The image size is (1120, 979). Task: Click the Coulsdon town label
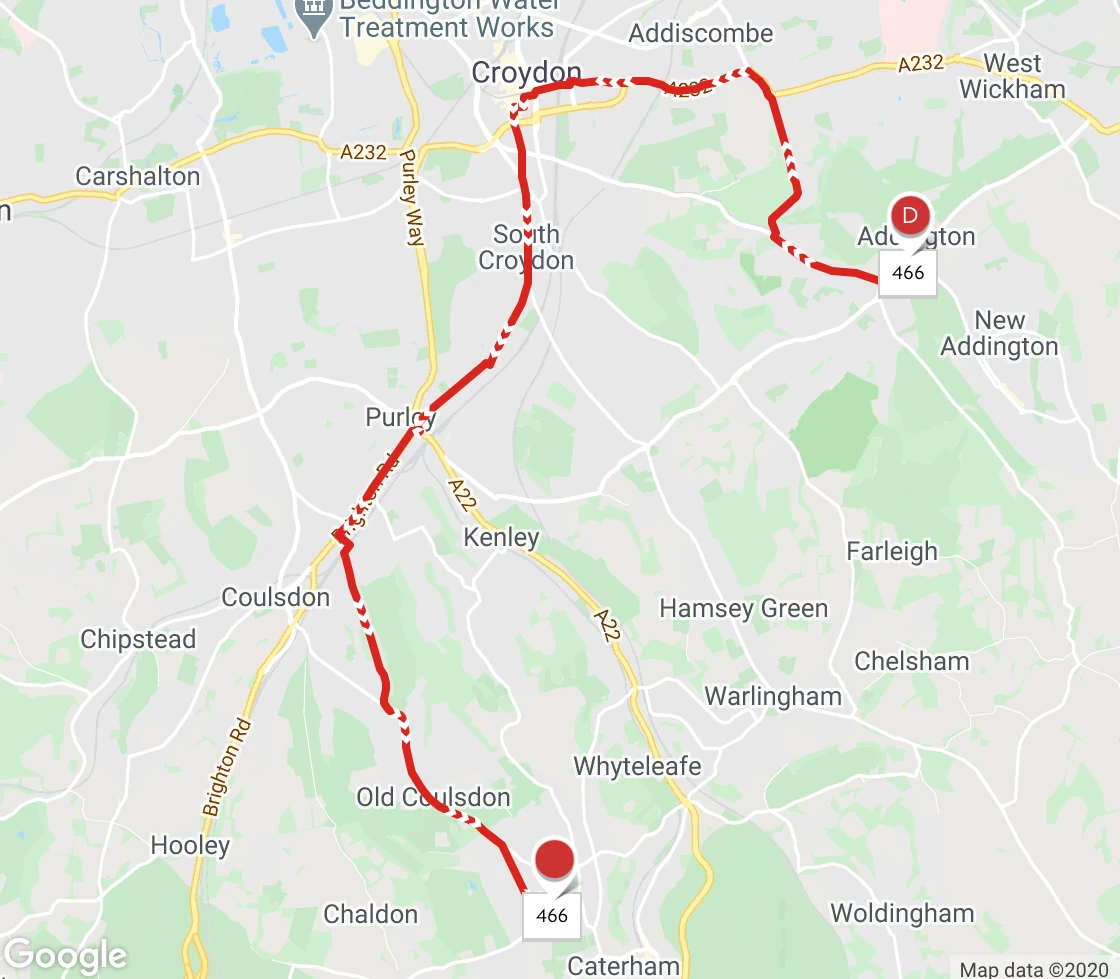point(276,597)
